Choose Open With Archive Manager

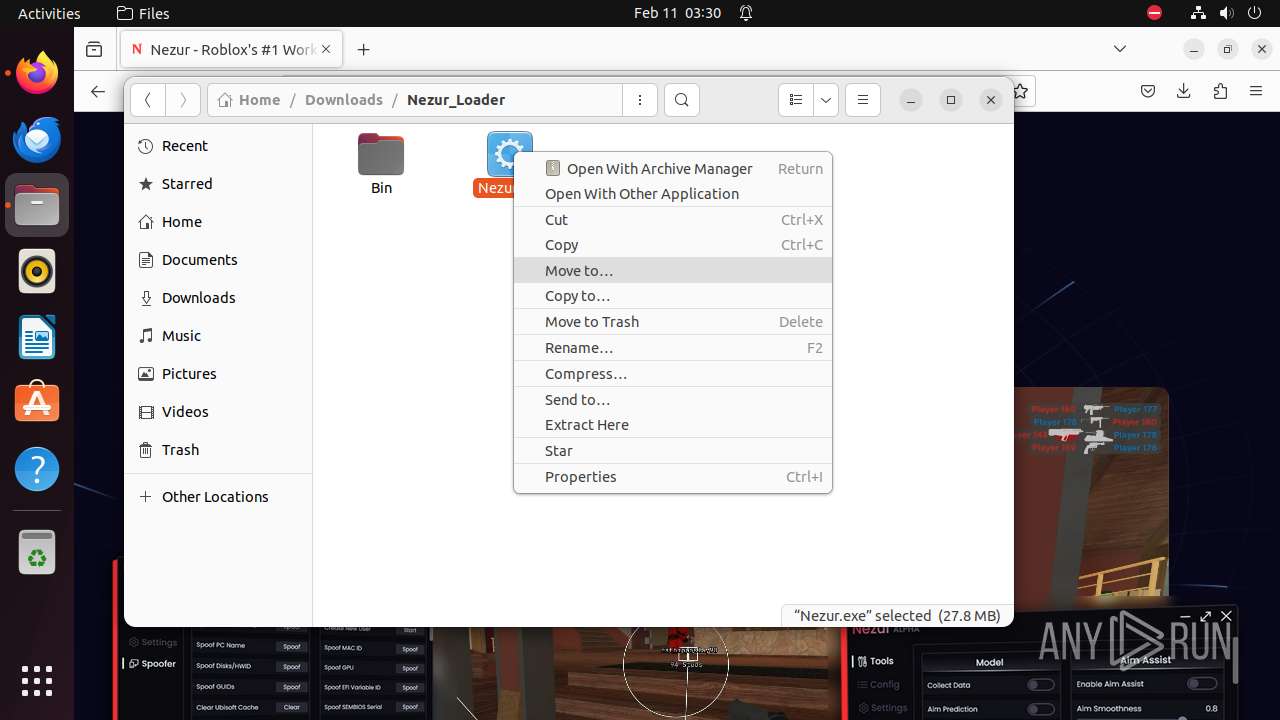(x=673, y=168)
